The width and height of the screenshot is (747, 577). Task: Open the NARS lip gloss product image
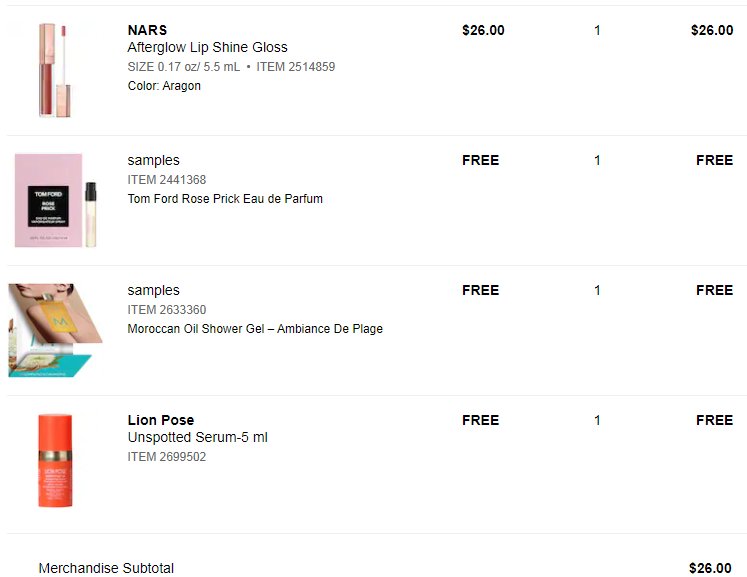pyautogui.click(x=55, y=70)
